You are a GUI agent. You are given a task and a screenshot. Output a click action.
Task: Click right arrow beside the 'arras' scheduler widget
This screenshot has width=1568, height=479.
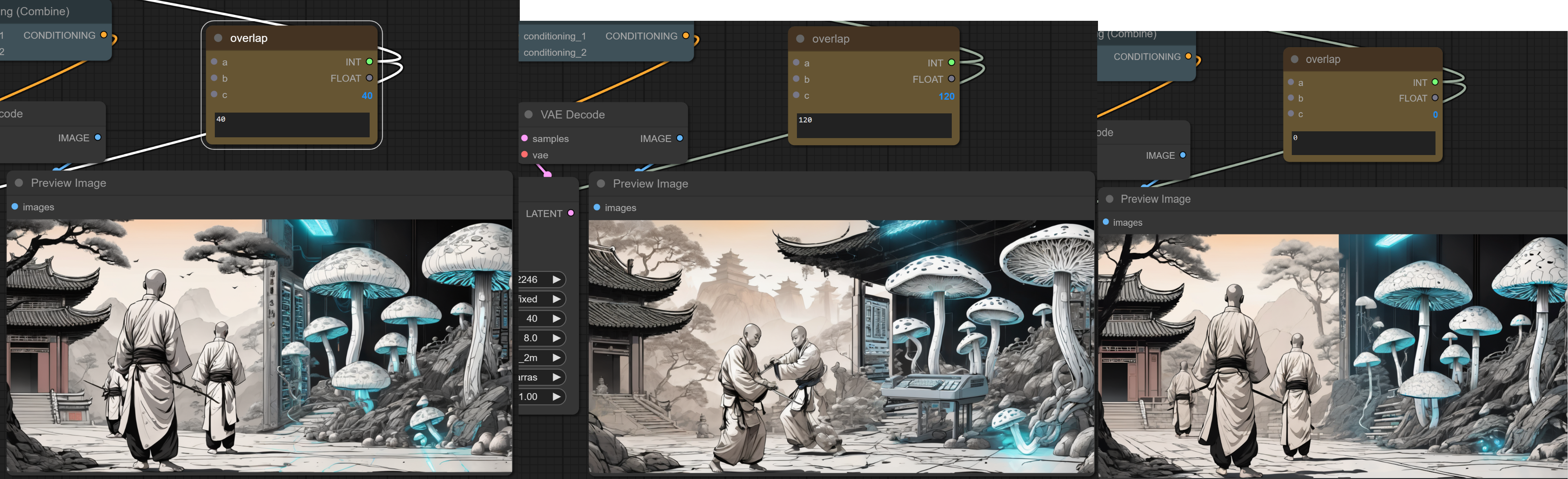tap(556, 377)
